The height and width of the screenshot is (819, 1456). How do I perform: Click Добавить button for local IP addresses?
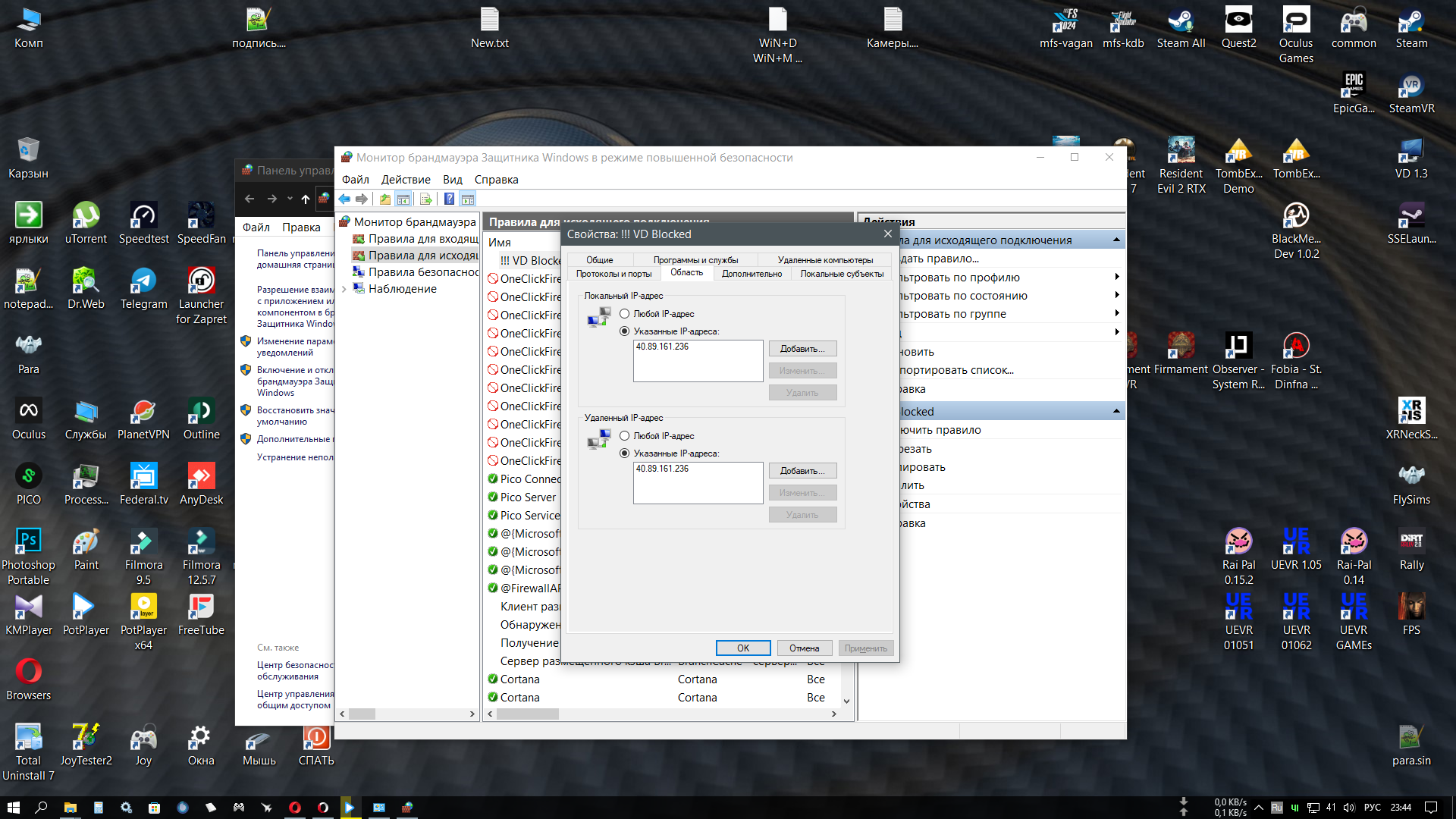pos(802,349)
